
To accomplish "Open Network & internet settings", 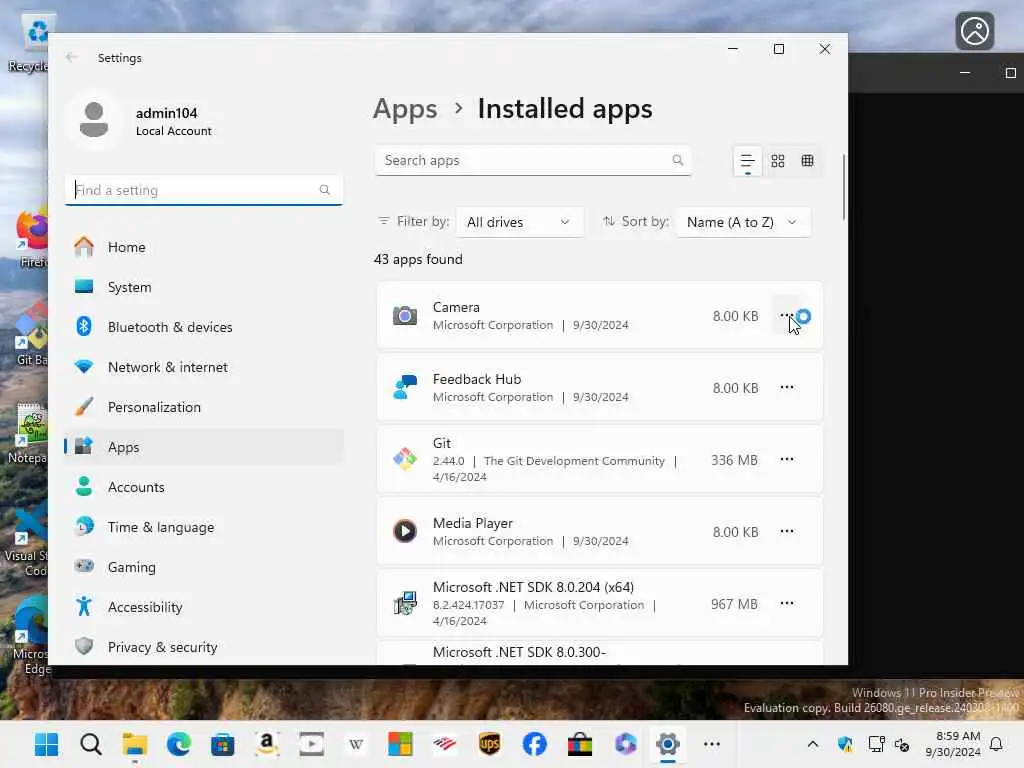I will click(203, 367).
